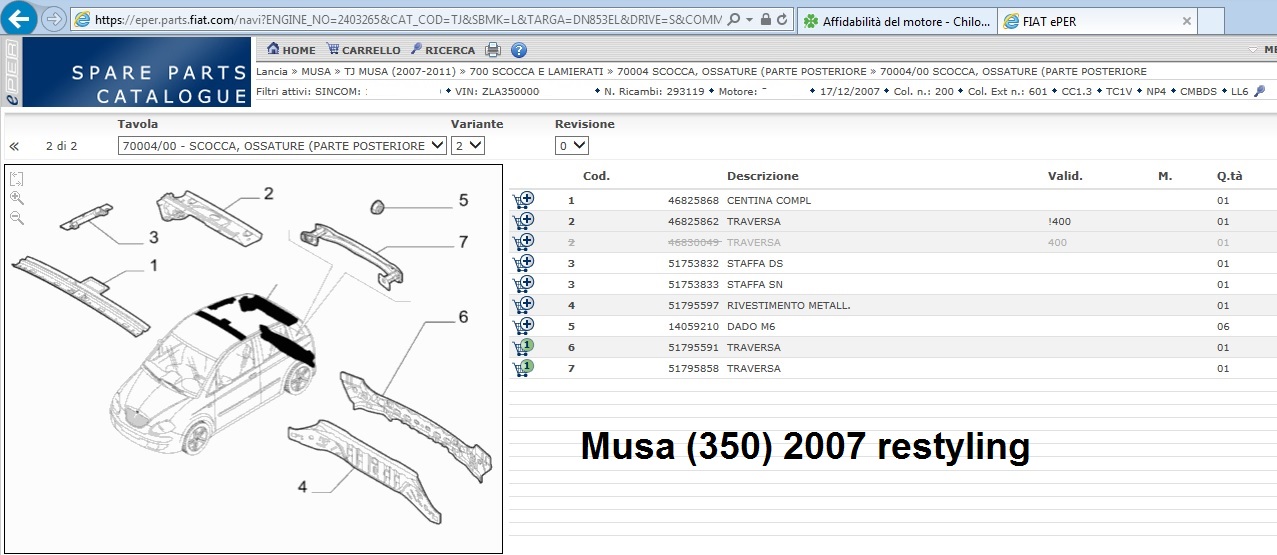Go to previous table with double-chevron
Screen dimensions: 1277x555
tap(14, 146)
